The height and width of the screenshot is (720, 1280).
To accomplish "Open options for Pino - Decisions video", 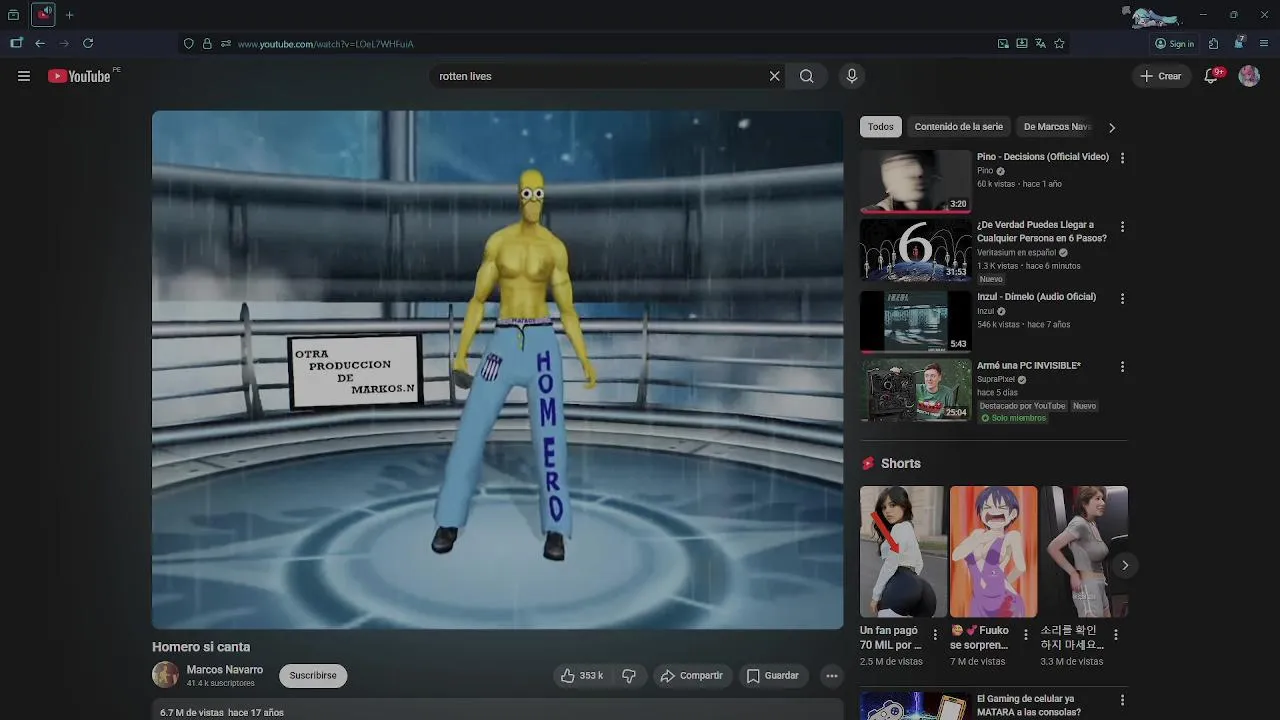I will point(1122,158).
